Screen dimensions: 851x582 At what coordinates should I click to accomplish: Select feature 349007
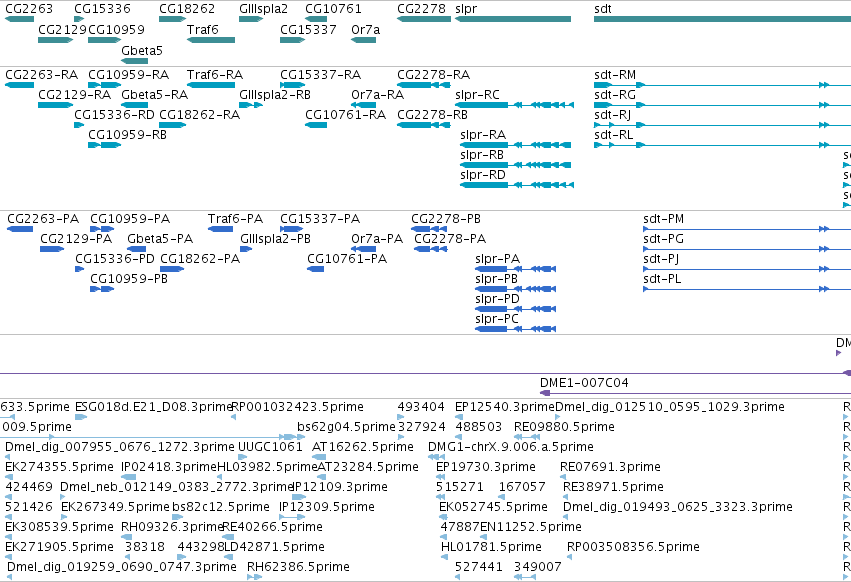click(537, 567)
